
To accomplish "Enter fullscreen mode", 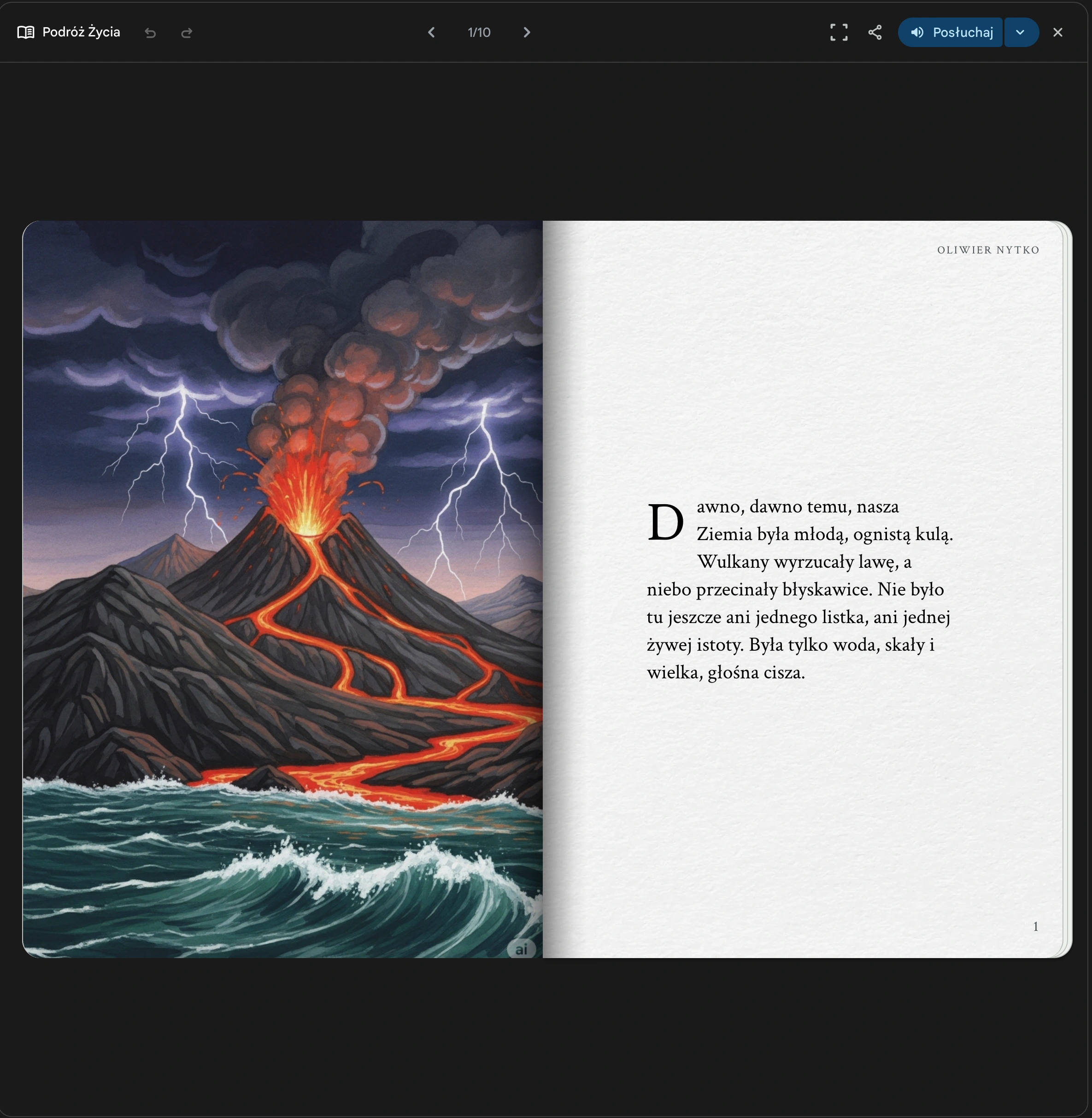I will 839,32.
